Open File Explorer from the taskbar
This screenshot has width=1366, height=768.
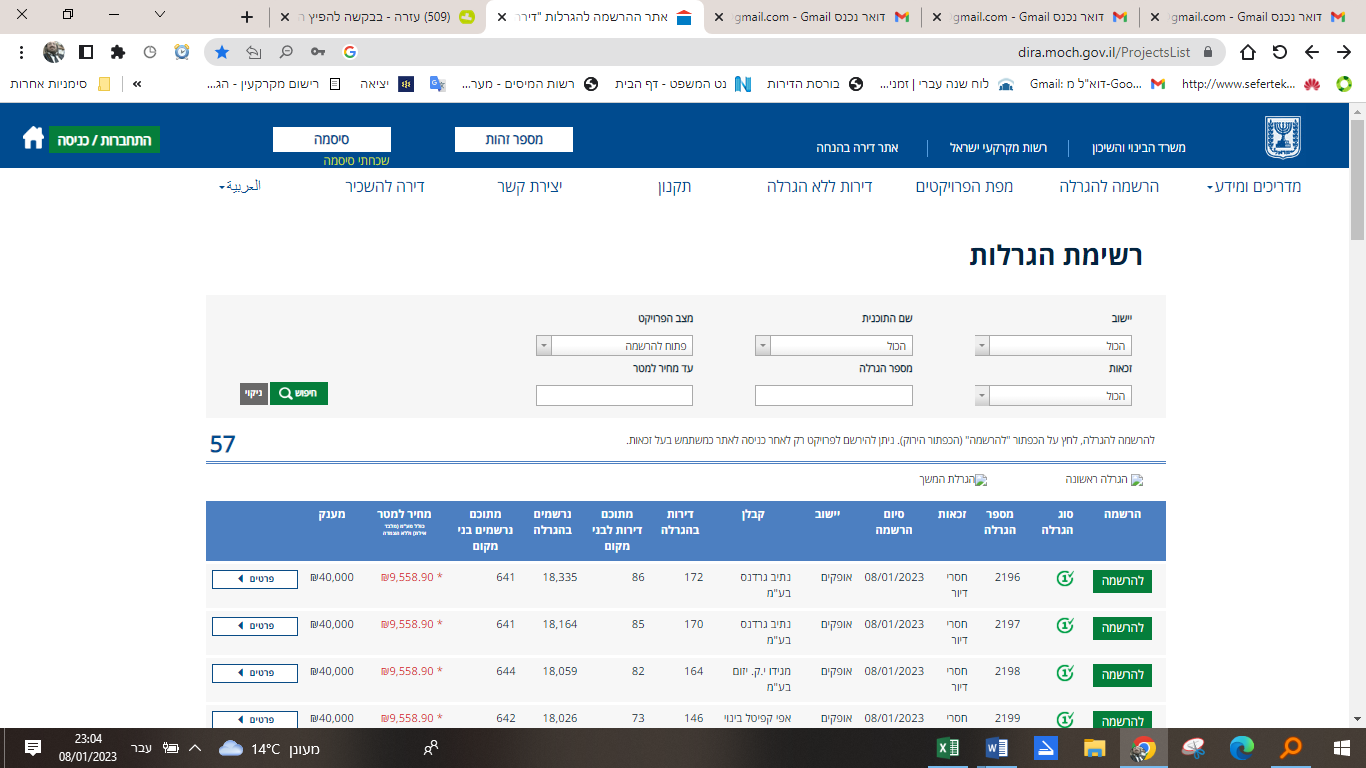point(1095,747)
